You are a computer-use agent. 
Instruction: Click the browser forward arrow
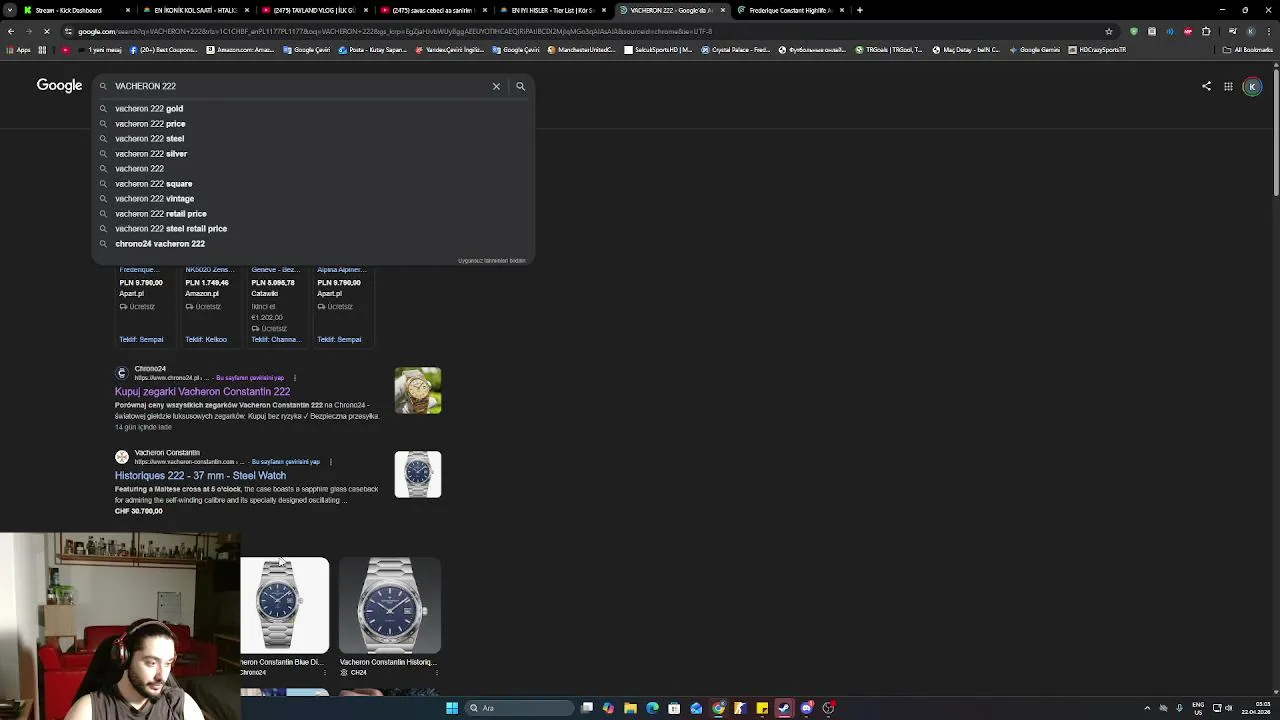[x=28, y=31]
